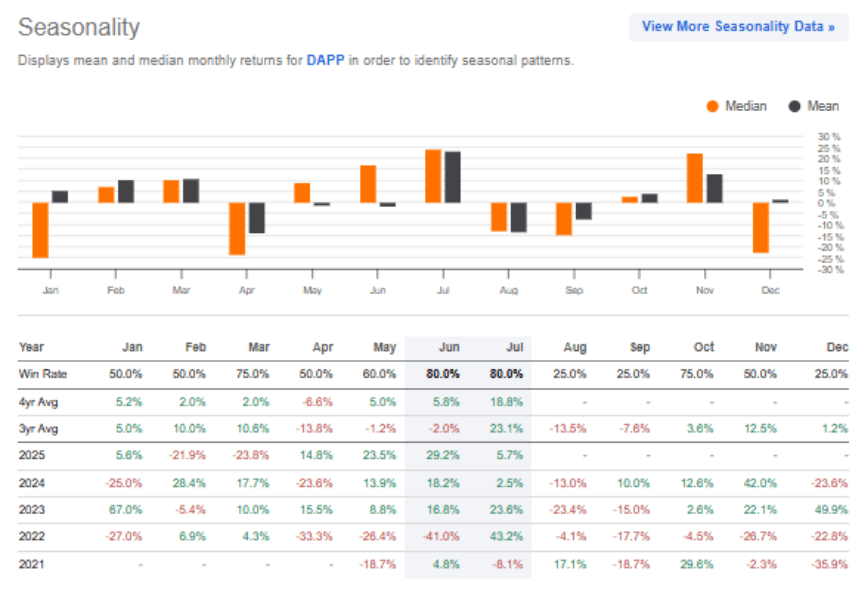Open View More Seasonality Data page
Image resolution: width=864 pixels, height=595 pixels.
pos(738,27)
